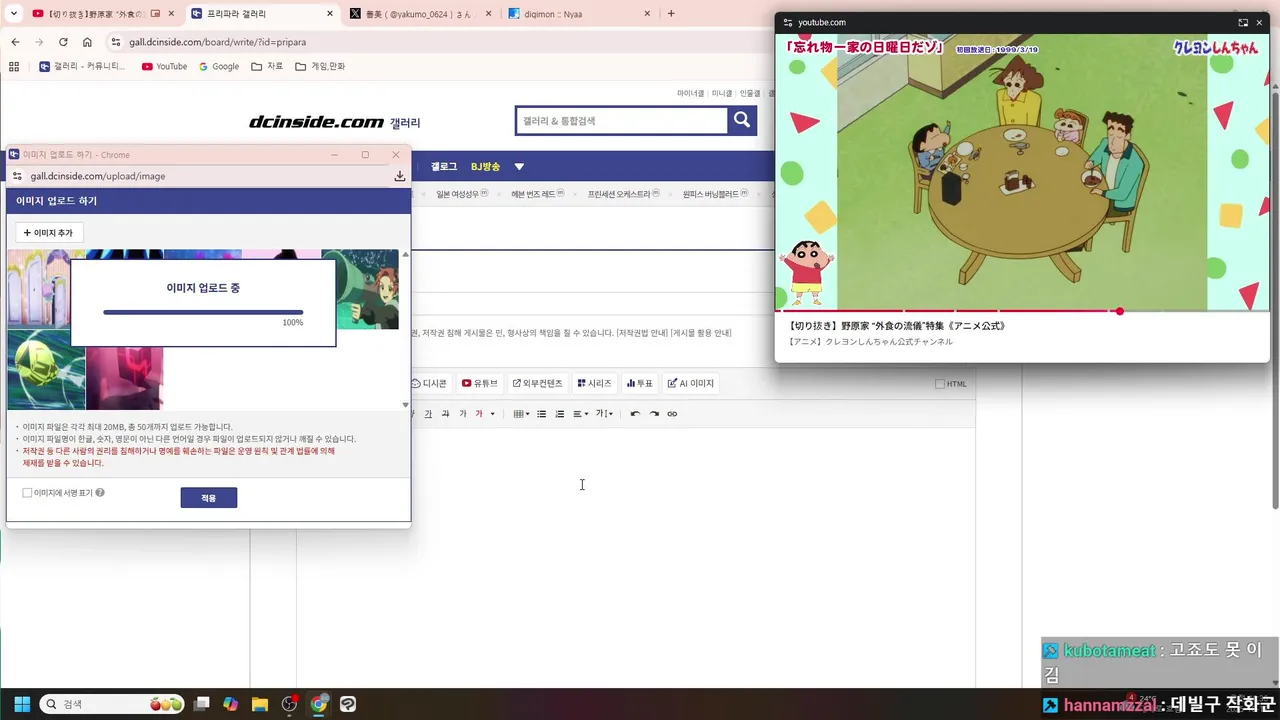Open the 외부컨텐츠 embed tool

[x=538, y=383]
